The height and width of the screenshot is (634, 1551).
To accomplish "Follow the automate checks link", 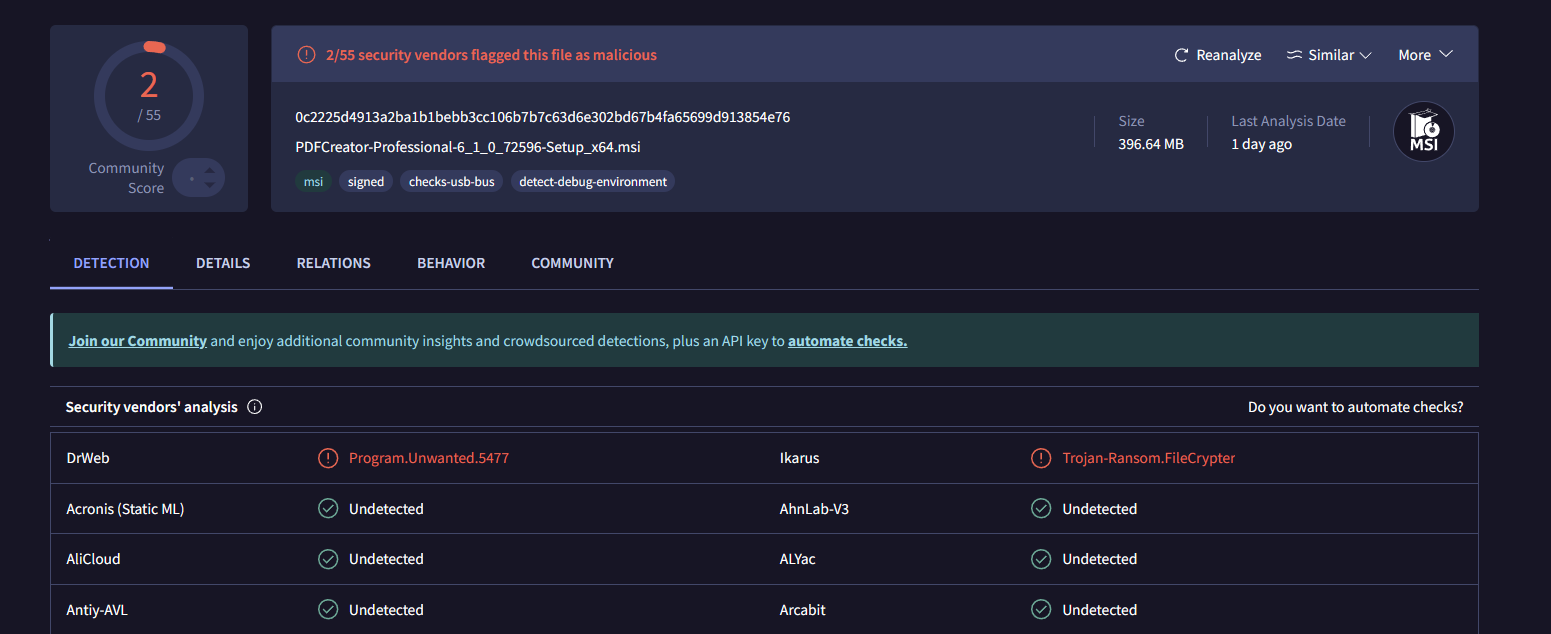I will [848, 341].
